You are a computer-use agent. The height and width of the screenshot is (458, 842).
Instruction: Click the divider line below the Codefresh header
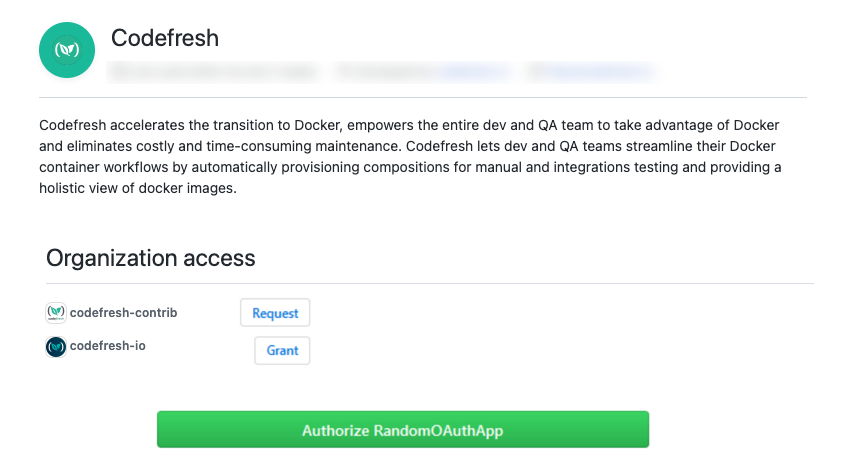click(422, 97)
